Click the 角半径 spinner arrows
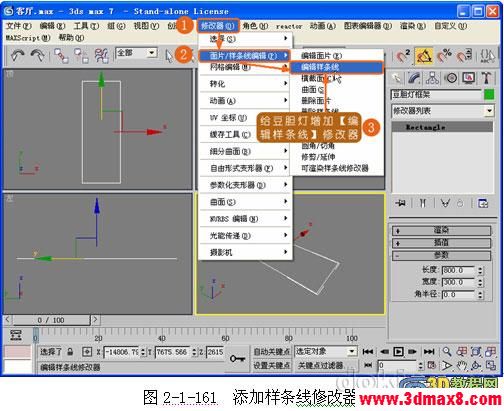 point(480,295)
